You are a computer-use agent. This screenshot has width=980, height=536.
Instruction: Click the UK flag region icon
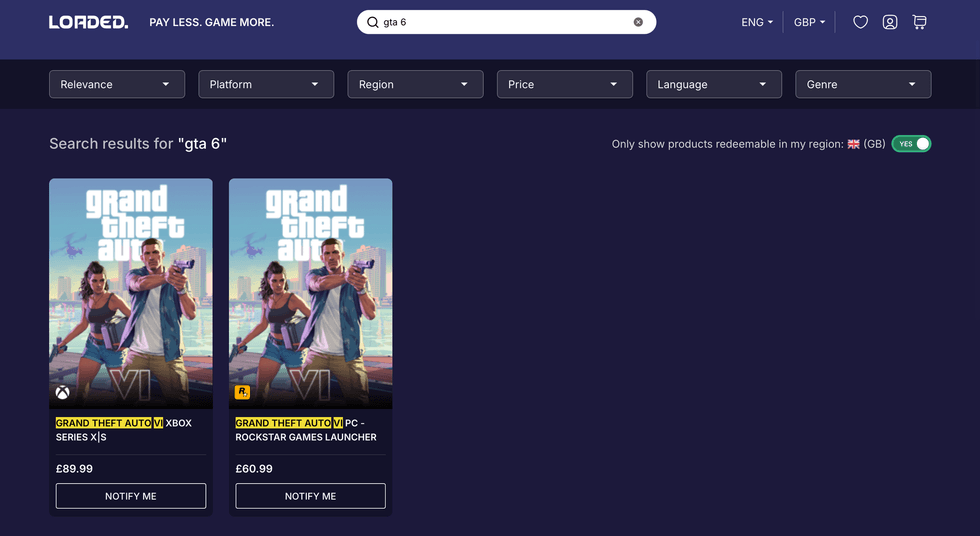(853, 144)
